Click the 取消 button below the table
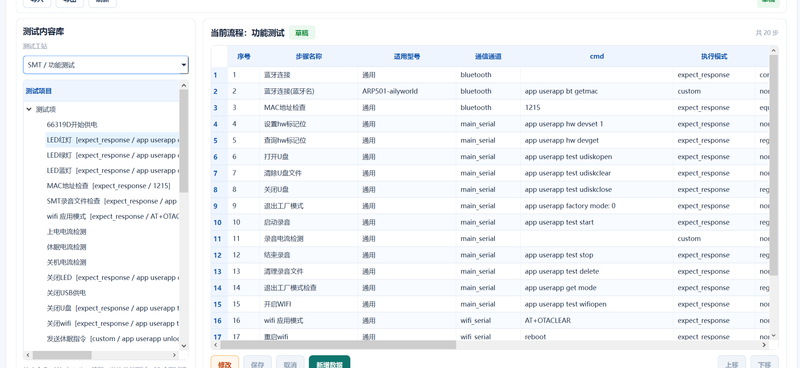Screen dimensions: 800x368 coord(290,363)
